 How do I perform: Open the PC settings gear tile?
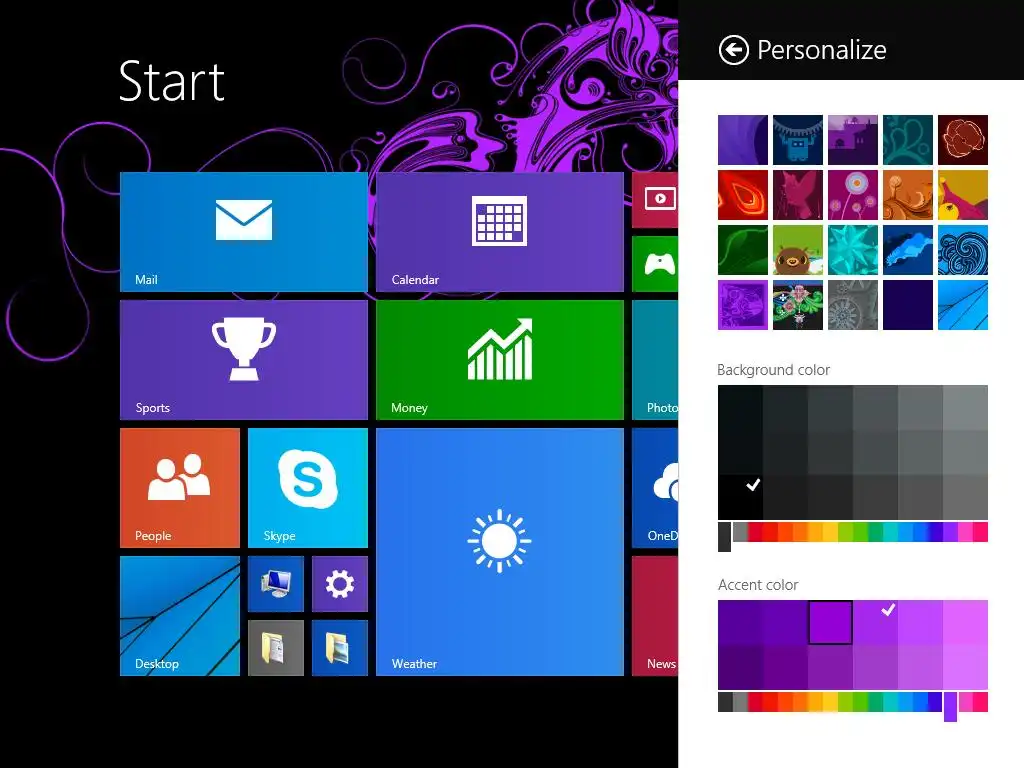pyautogui.click(x=340, y=584)
